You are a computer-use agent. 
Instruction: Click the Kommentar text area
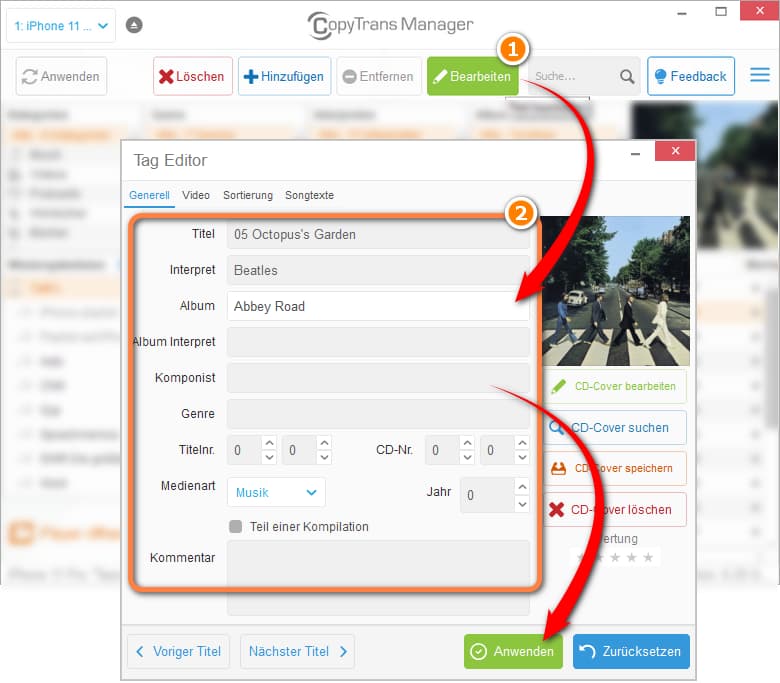378,577
